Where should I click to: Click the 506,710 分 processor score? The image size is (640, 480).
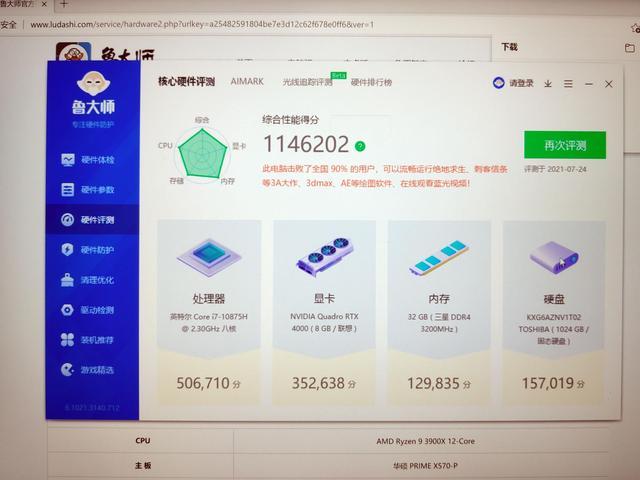(209, 384)
